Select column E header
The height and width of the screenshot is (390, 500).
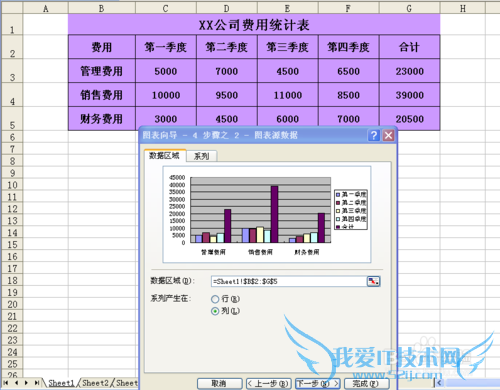coord(288,8)
